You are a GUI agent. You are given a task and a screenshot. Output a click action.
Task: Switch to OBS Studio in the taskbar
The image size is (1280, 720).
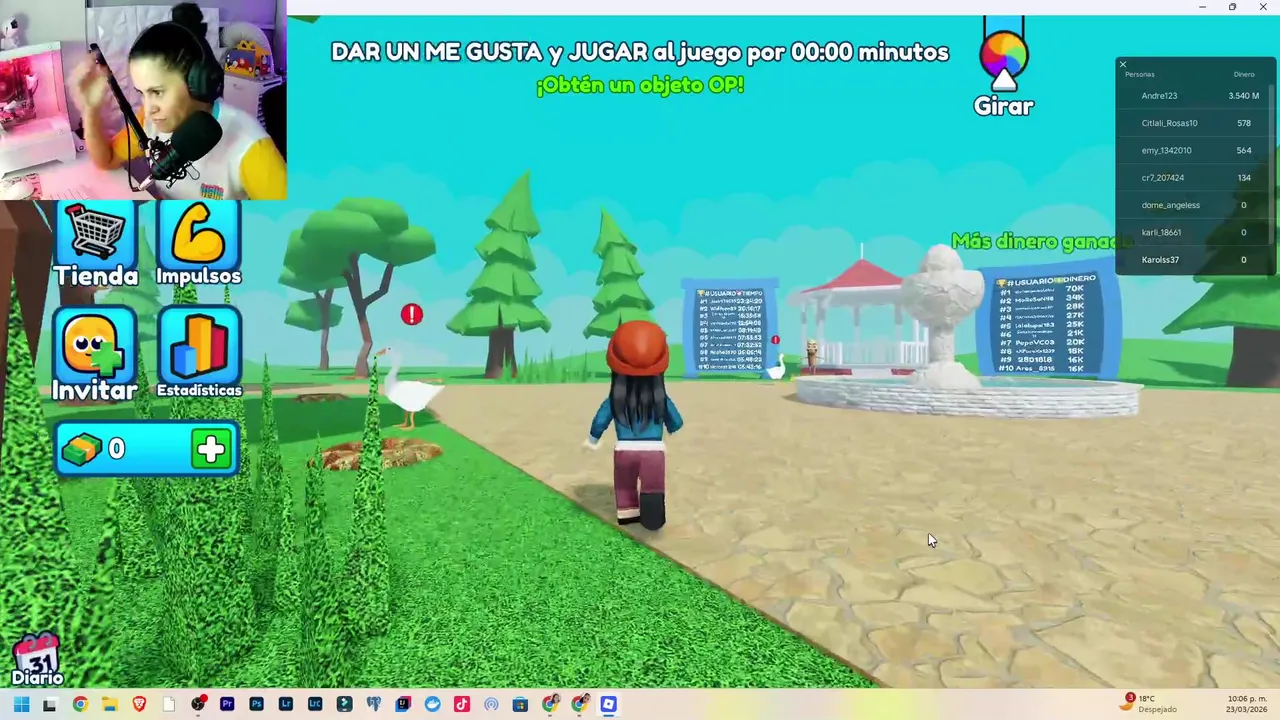pos(198,704)
